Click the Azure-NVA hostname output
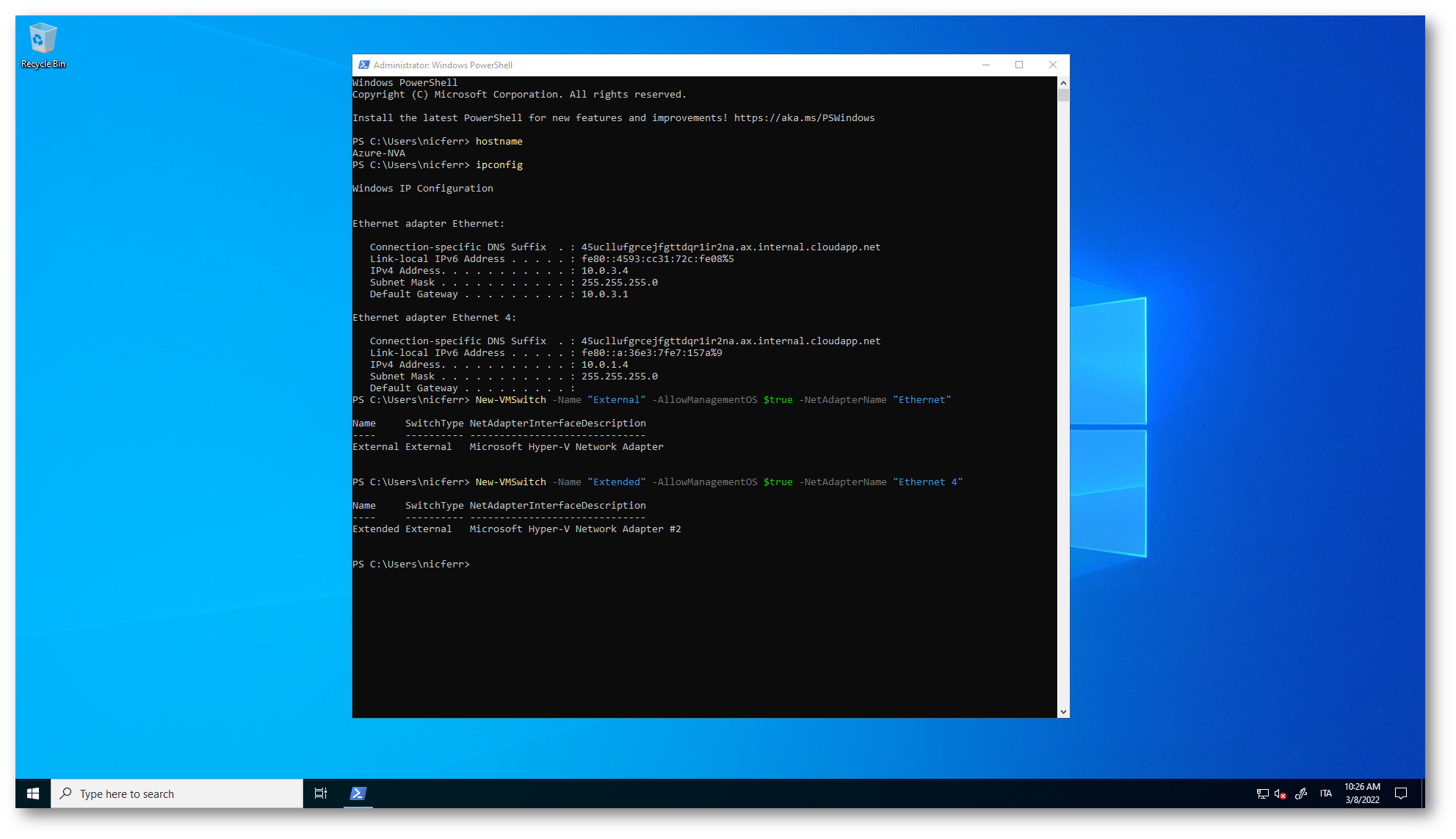1456x839 pixels. point(379,153)
